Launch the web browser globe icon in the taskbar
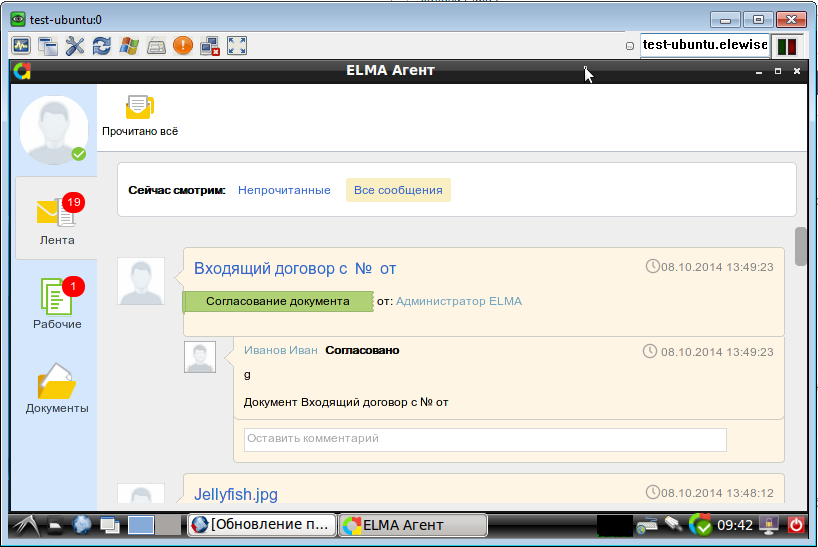The image size is (818, 547). click(81, 525)
